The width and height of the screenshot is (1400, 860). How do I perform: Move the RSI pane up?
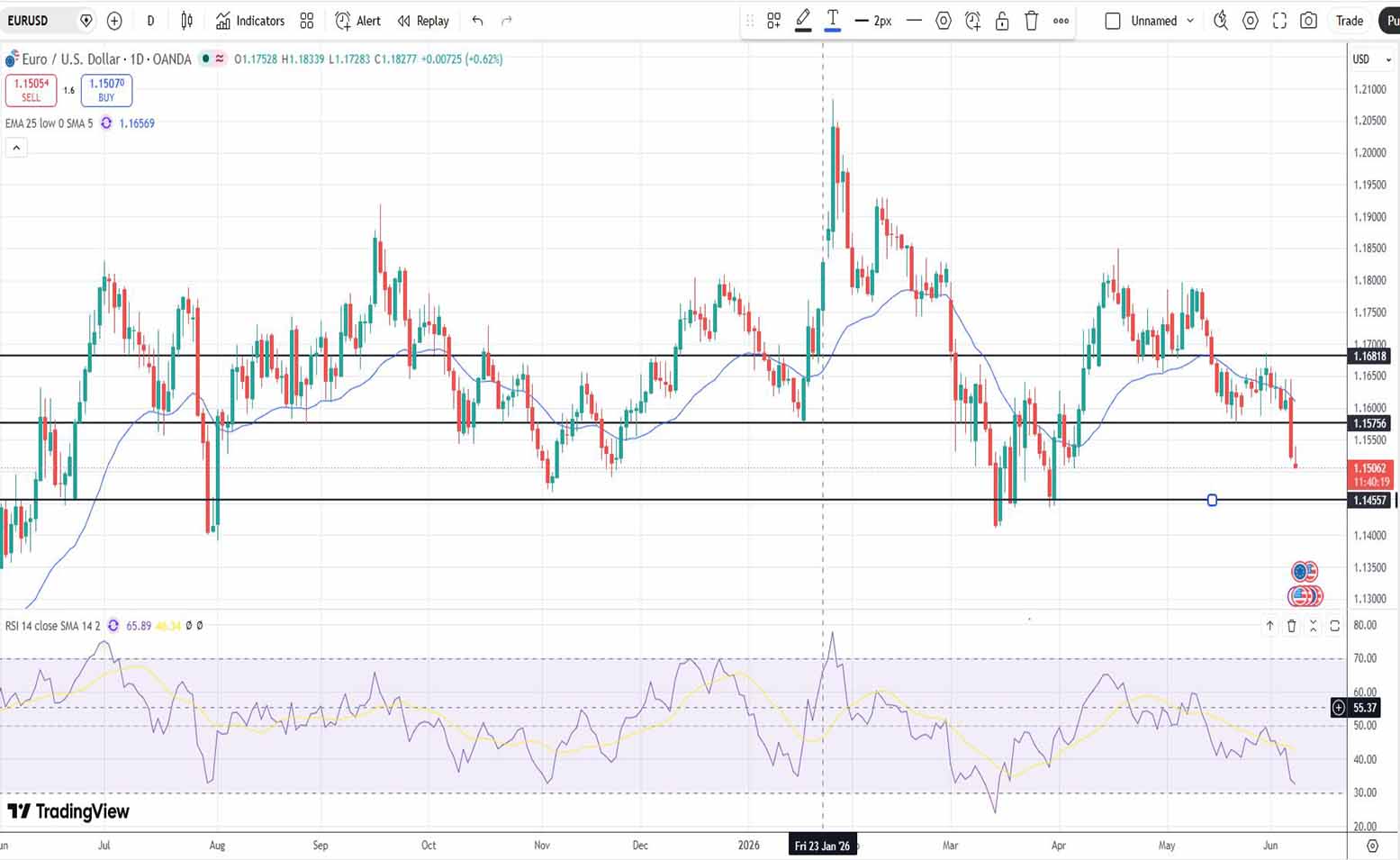(x=1269, y=626)
